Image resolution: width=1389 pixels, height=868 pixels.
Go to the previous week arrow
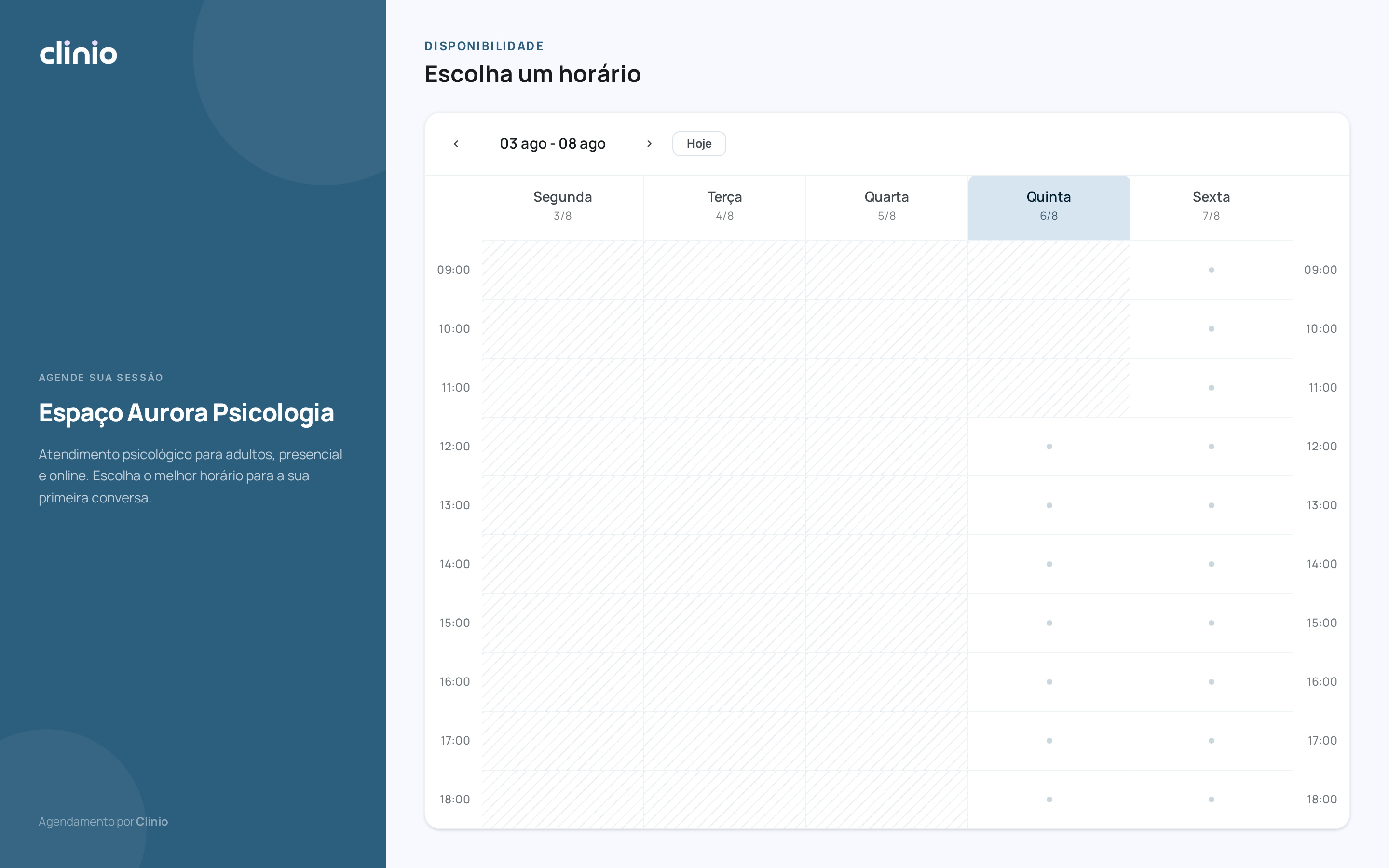coord(456,144)
